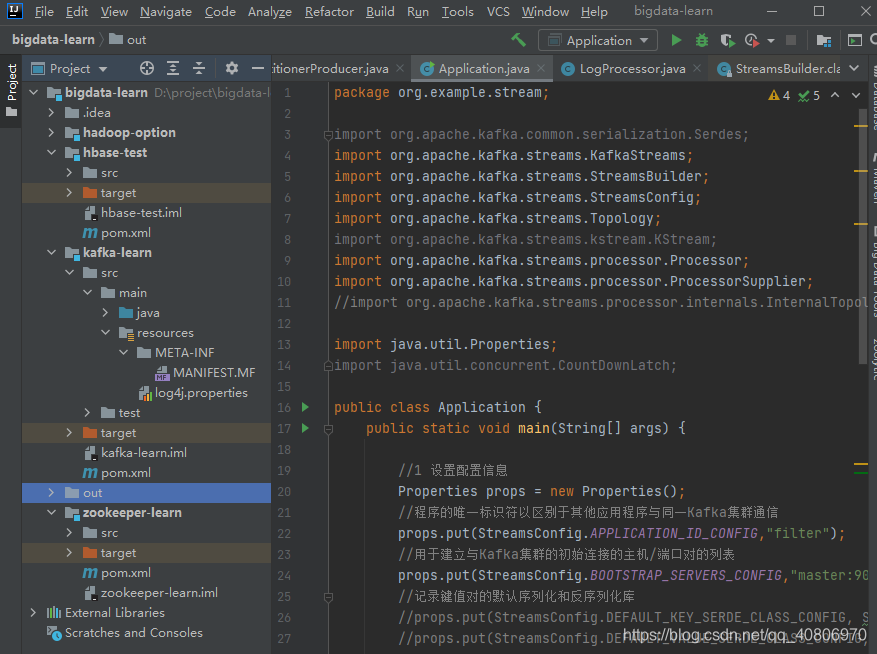Click the run gutter icon beside main method
The image size is (877, 654).
tap(305, 428)
